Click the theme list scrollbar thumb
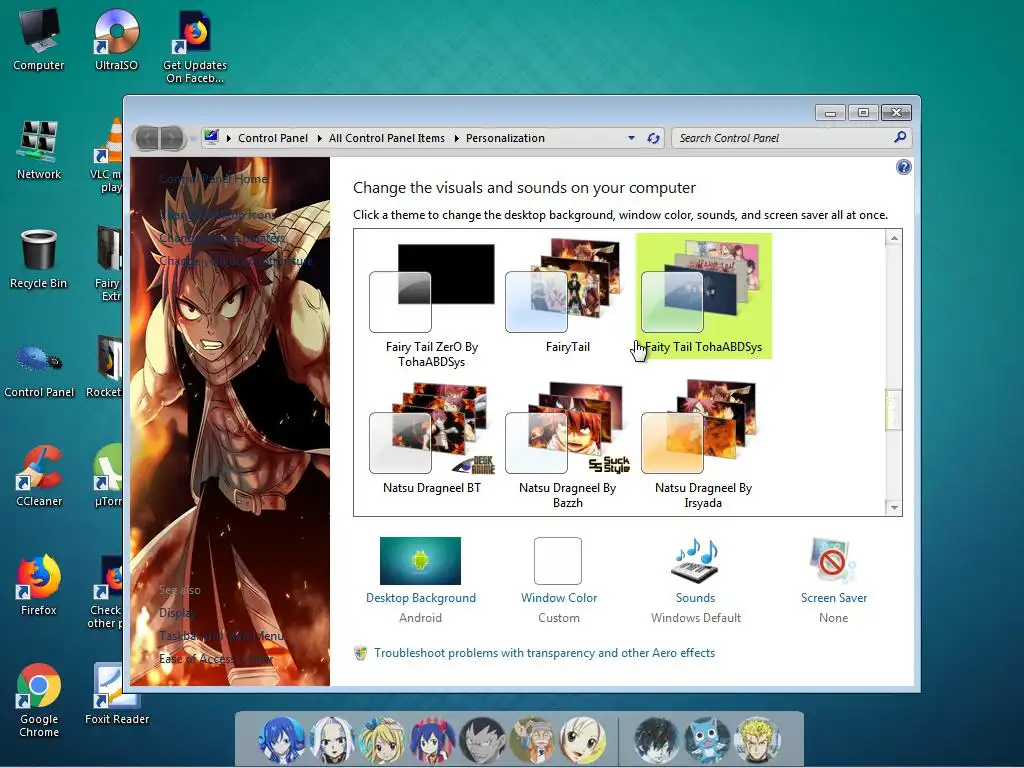This screenshot has width=1024, height=768. coord(893,410)
